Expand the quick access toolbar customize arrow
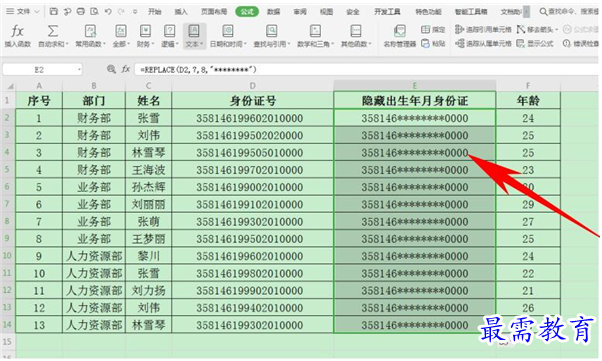Image resolution: width=602 pixels, height=361 pixels. pyautogui.click(x=135, y=12)
